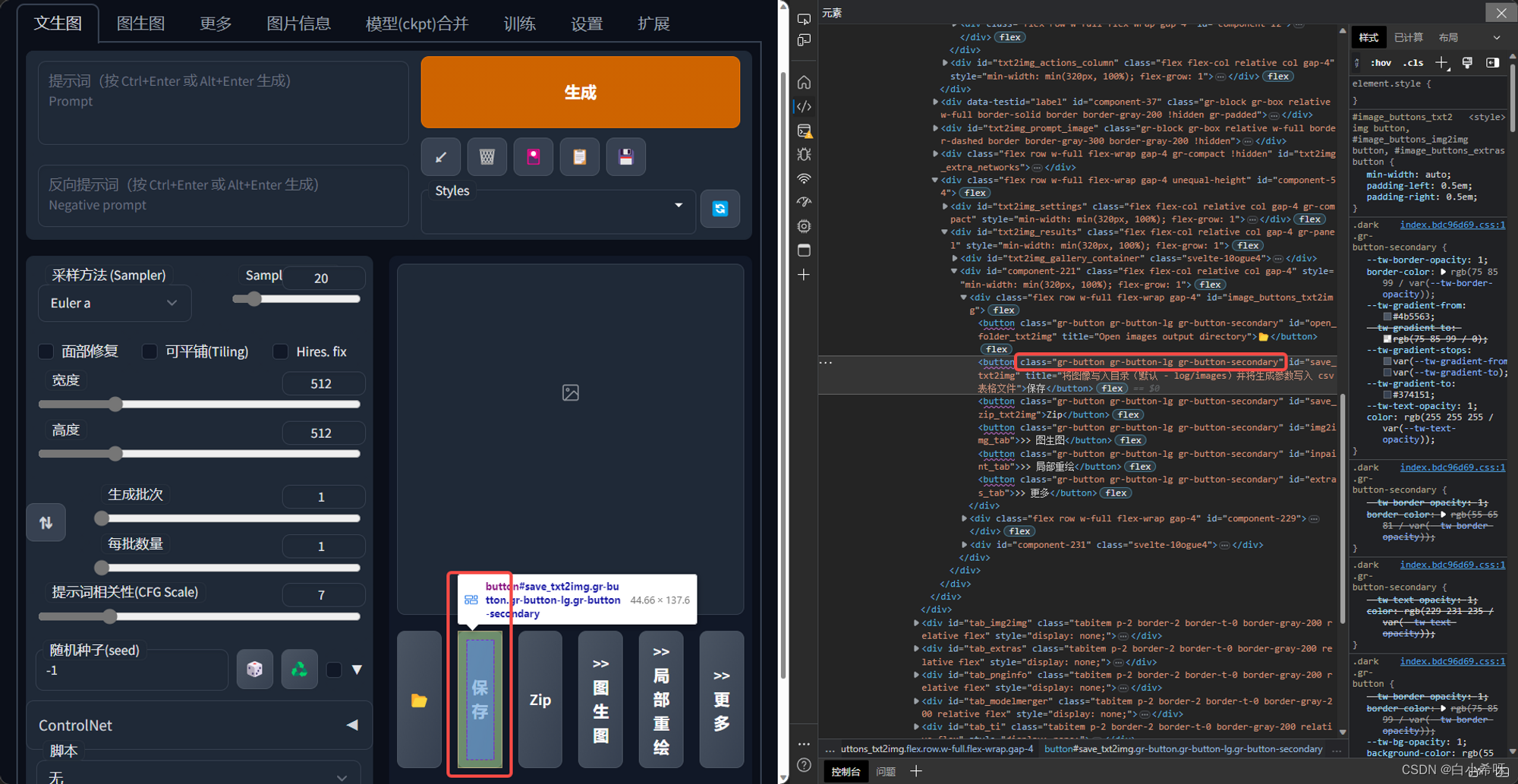Toggle the .cls element classes button
Viewport: 1518px width, 784px height.
(1413, 63)
